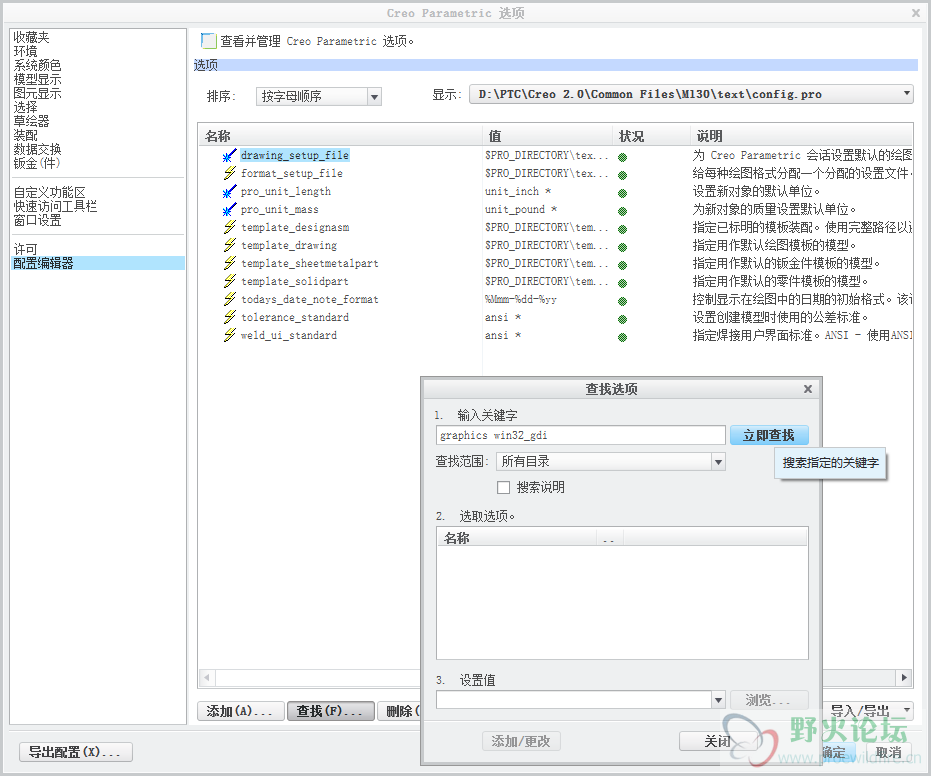Open the 设置值 dropdown arrow

click(718, 701)
